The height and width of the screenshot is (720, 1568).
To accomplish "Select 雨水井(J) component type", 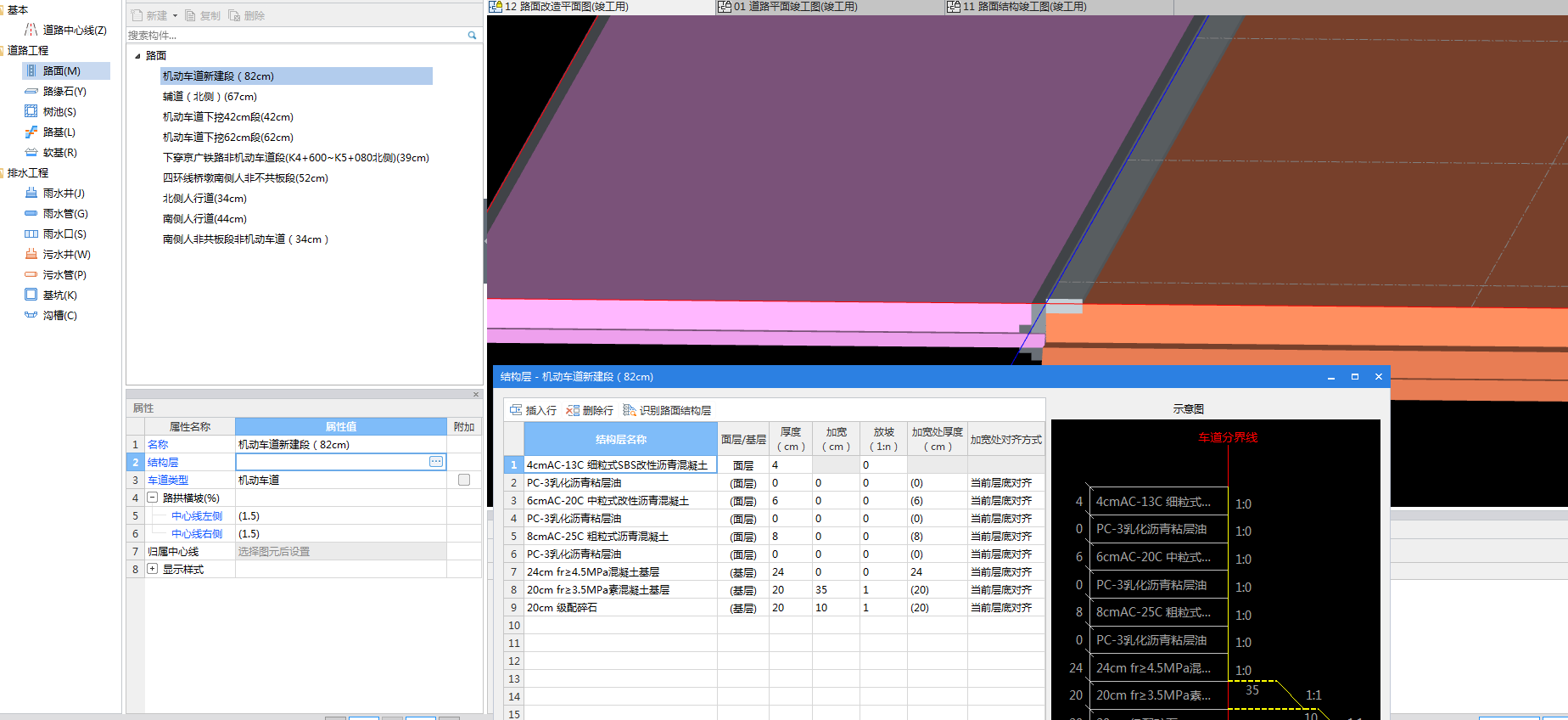I will point(54,193).
